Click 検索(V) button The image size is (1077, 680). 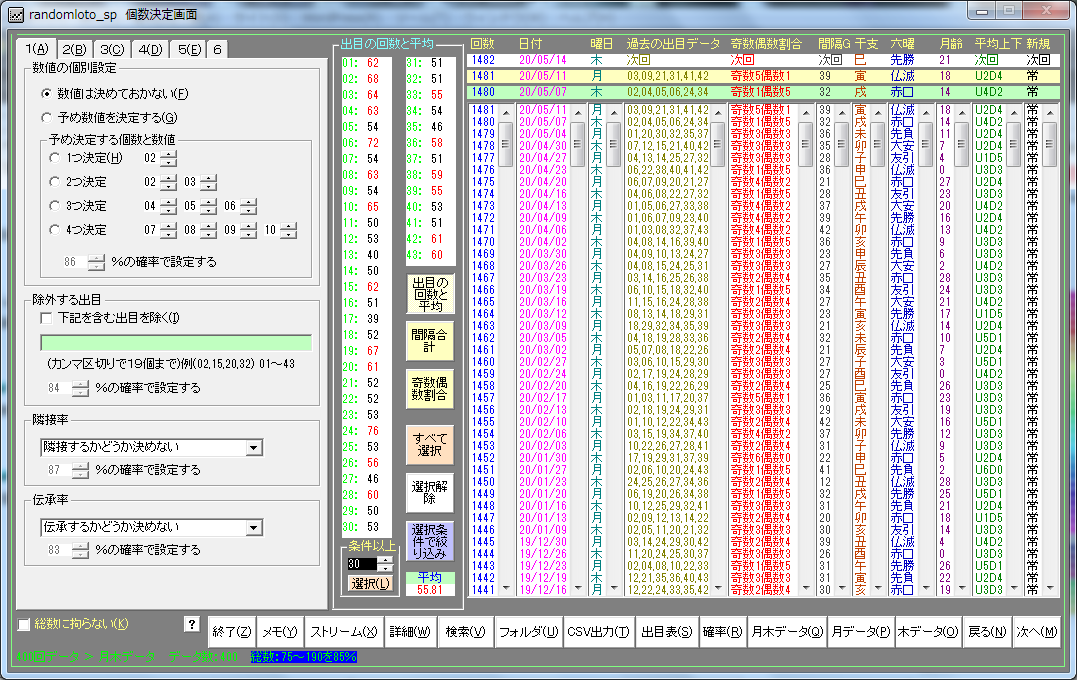(465, 632)
